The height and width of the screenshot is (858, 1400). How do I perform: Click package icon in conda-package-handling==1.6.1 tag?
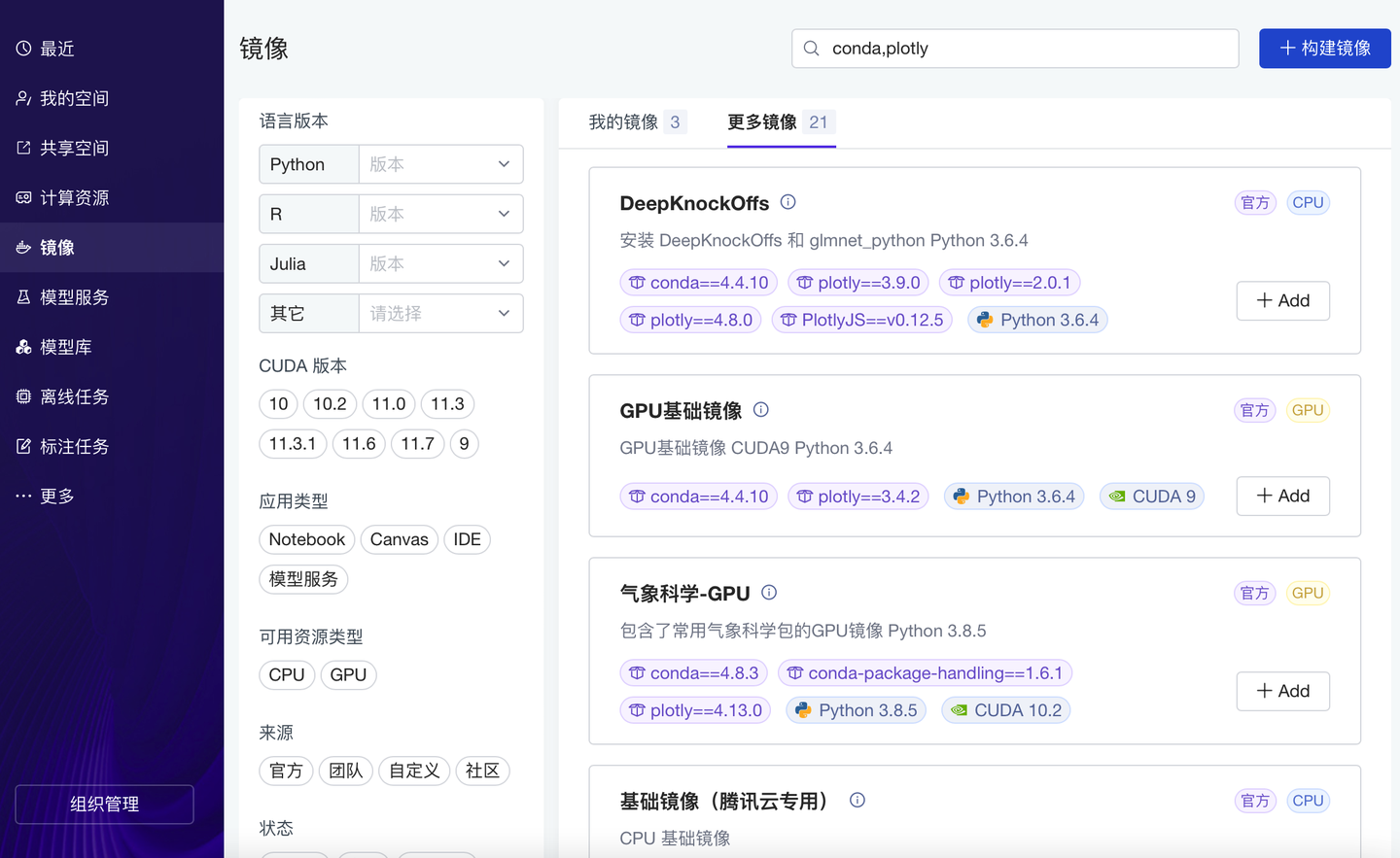point(795,673)
